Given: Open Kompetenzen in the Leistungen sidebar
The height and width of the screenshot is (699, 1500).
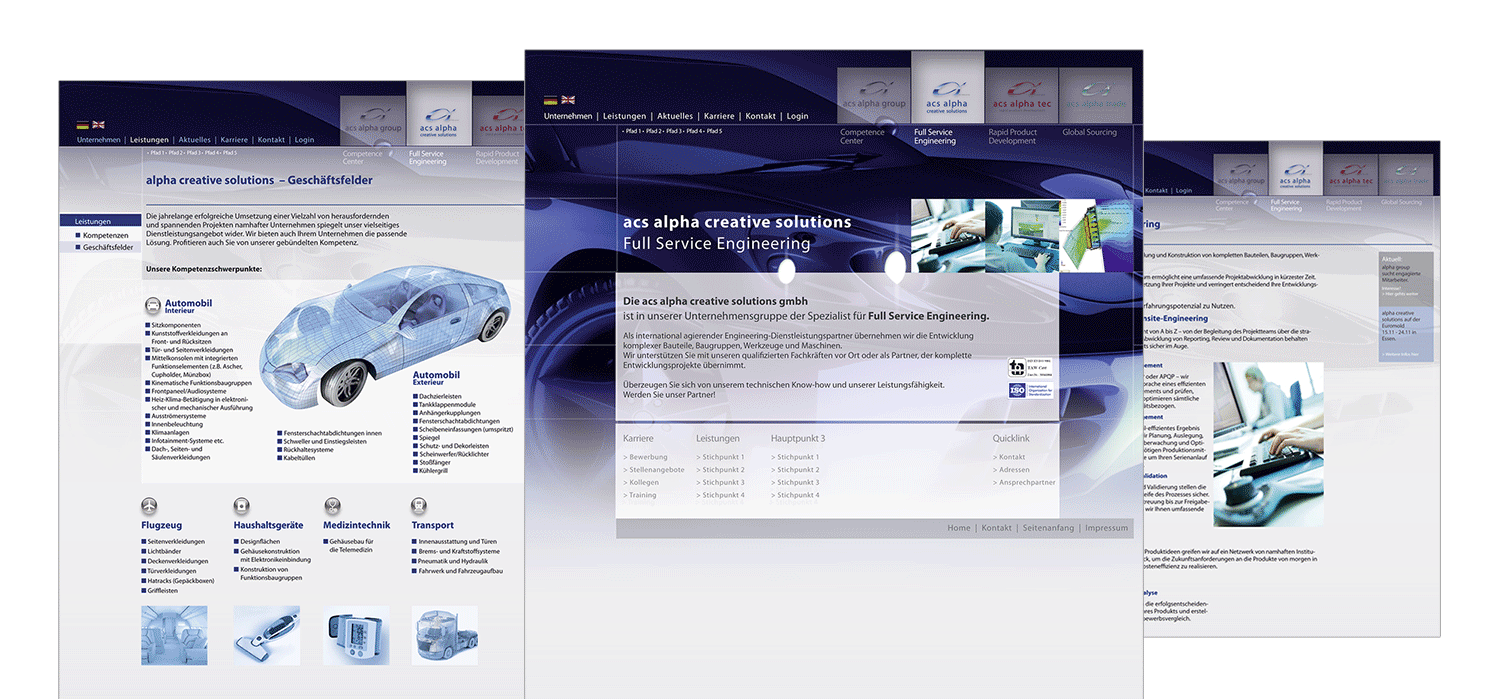Looking at the screenshot, I should tap(106, 235).
